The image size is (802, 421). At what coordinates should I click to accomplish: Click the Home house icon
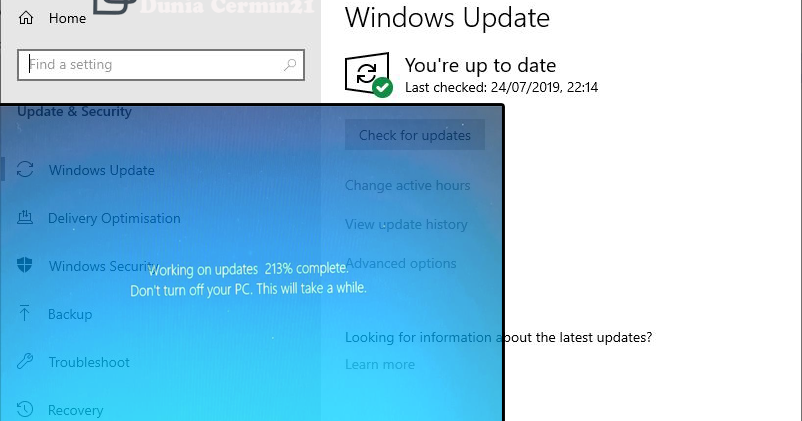pos(26,18)
